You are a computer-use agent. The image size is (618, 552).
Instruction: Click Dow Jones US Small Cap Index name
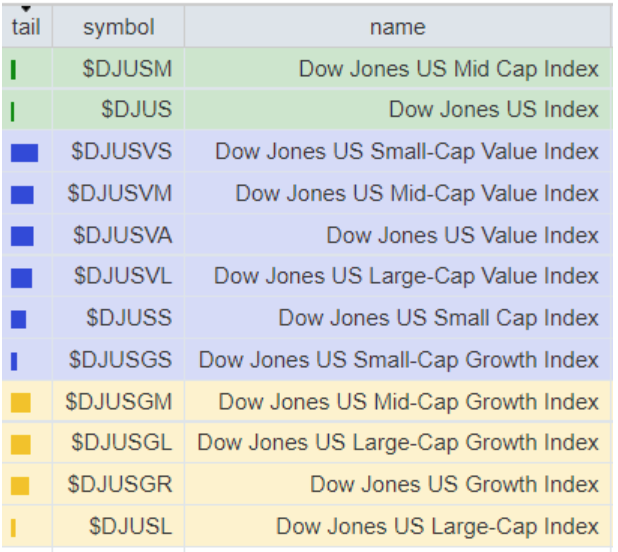(438, 318)
